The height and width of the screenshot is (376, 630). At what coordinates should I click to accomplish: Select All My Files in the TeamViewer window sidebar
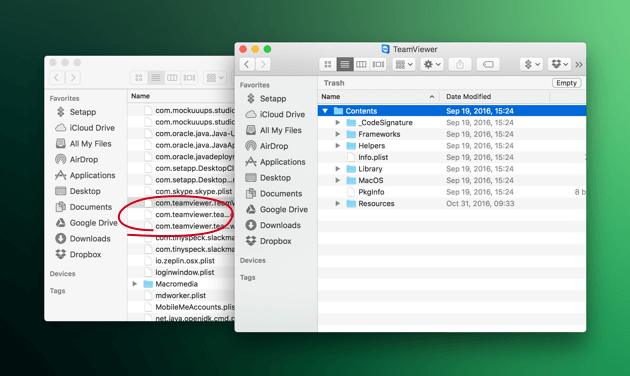274,130
